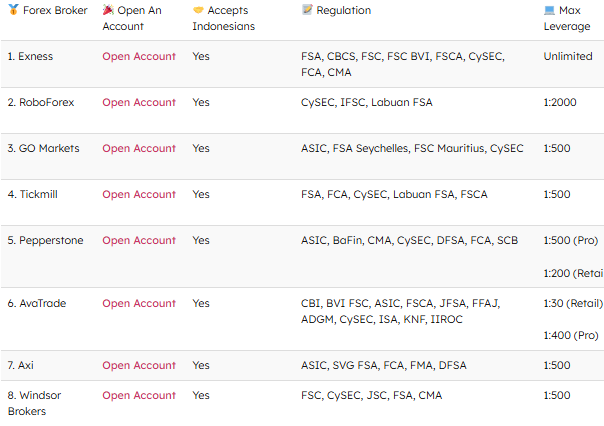Click the Pepperstone broker name cell
The width and height of the screenshot is (604, 426).
(45, 240)
